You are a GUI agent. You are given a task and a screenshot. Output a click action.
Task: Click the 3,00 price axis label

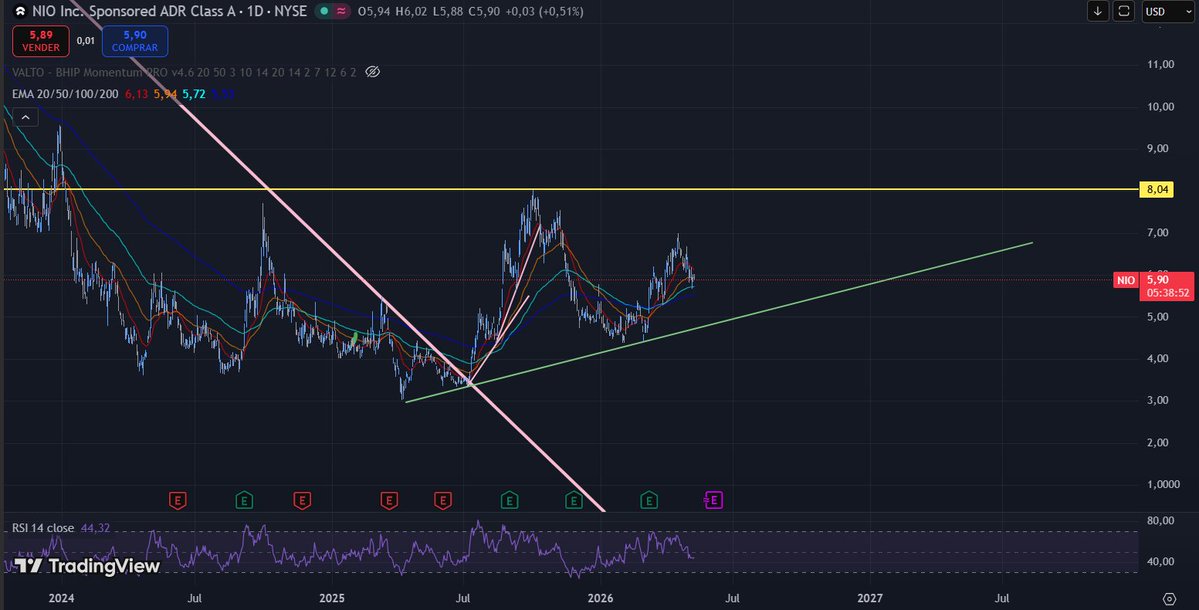pyautogui.click(x=1158, y=401)
